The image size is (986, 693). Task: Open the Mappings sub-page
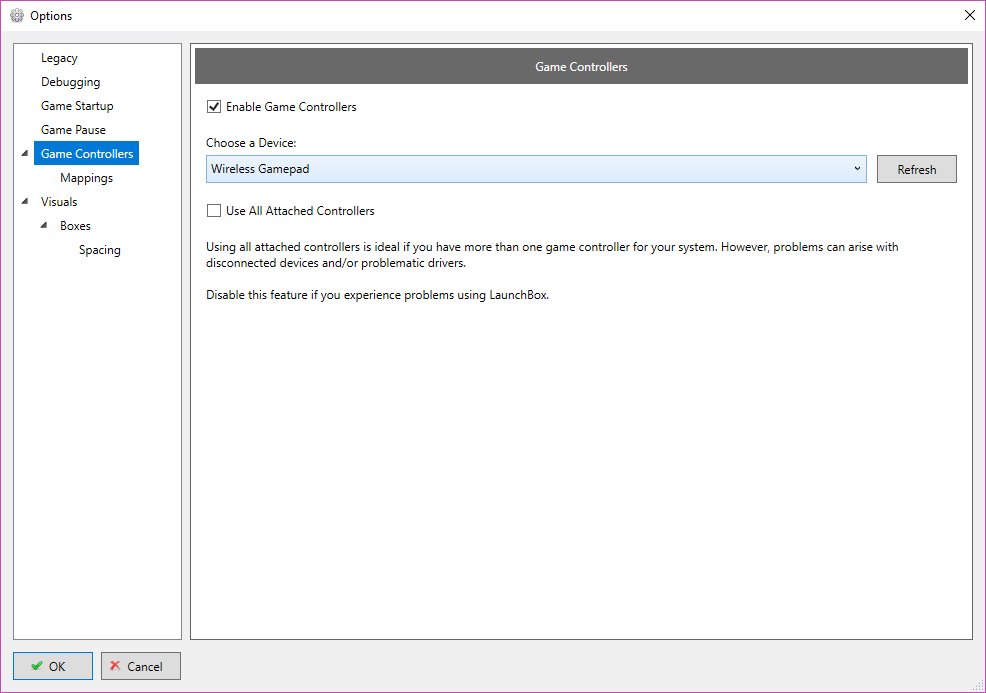[x=86, y=178]
